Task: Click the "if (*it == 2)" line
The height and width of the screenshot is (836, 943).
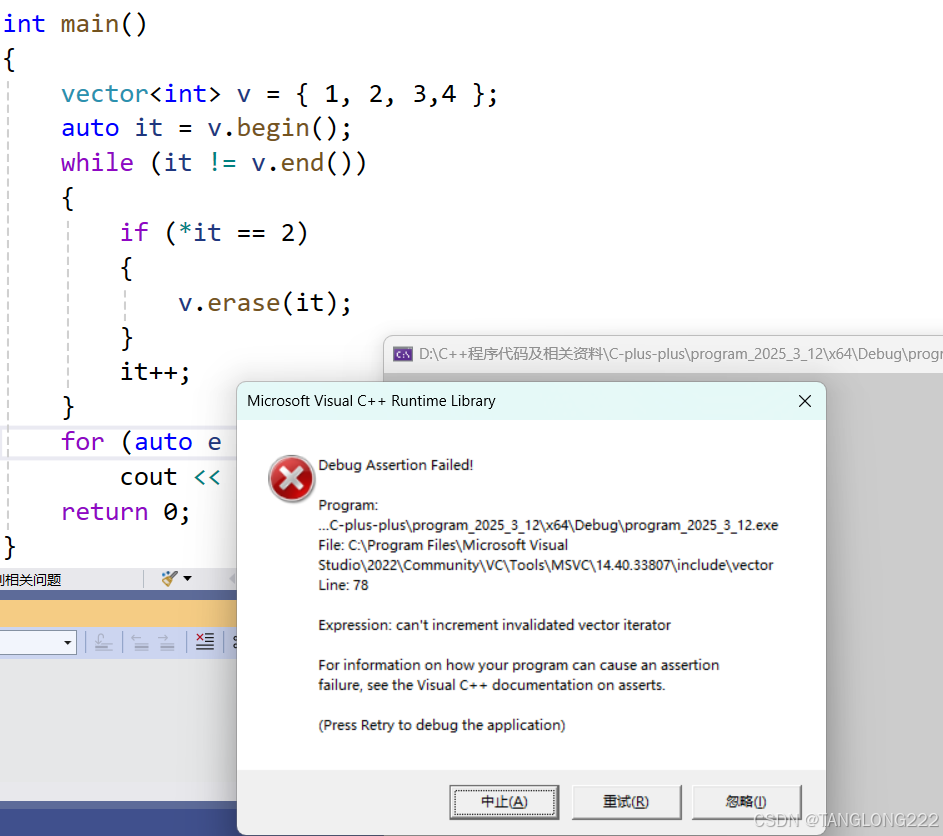Action: coord(214,233)
